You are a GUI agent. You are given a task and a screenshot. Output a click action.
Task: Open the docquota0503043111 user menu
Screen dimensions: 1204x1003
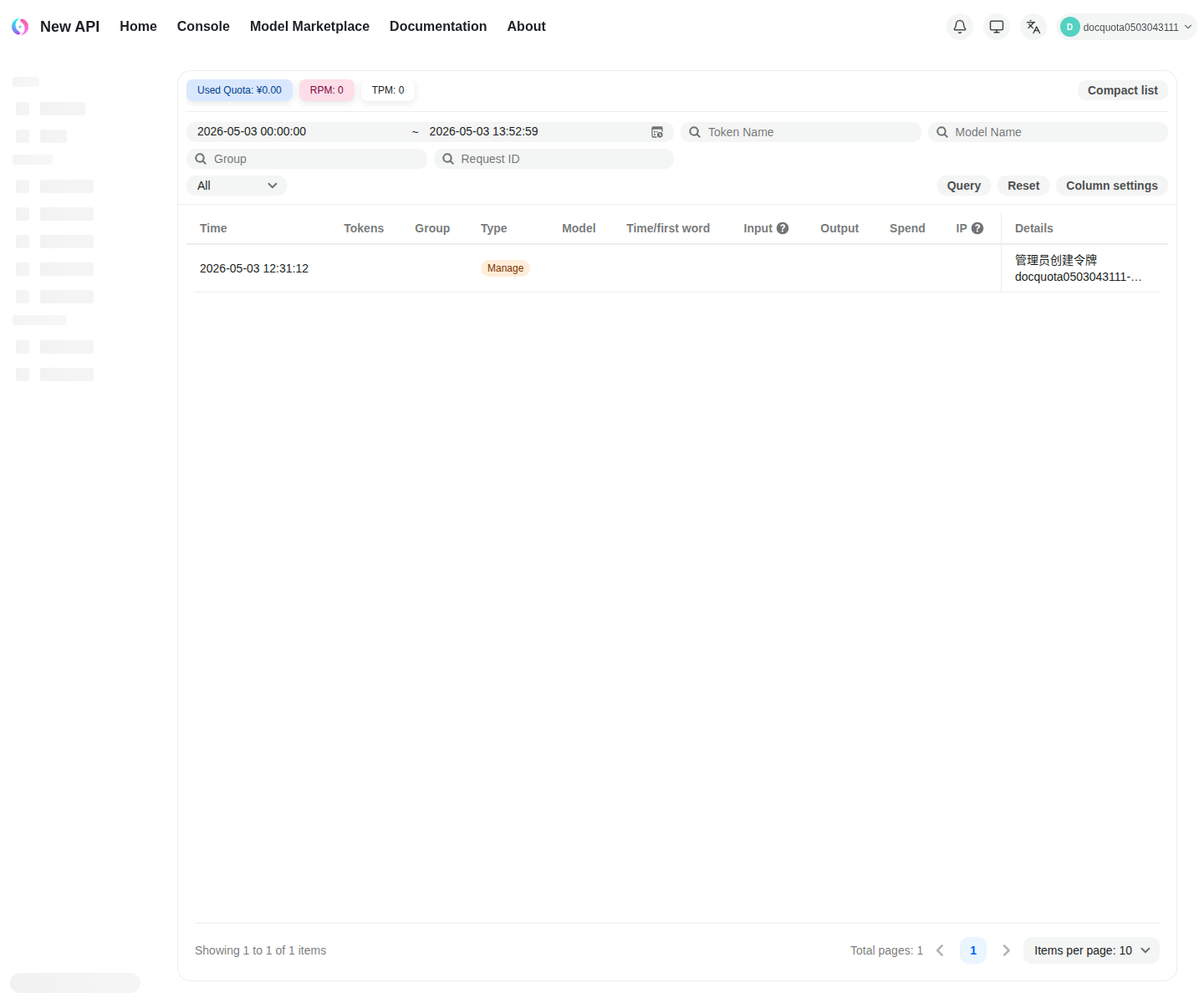1127,27
